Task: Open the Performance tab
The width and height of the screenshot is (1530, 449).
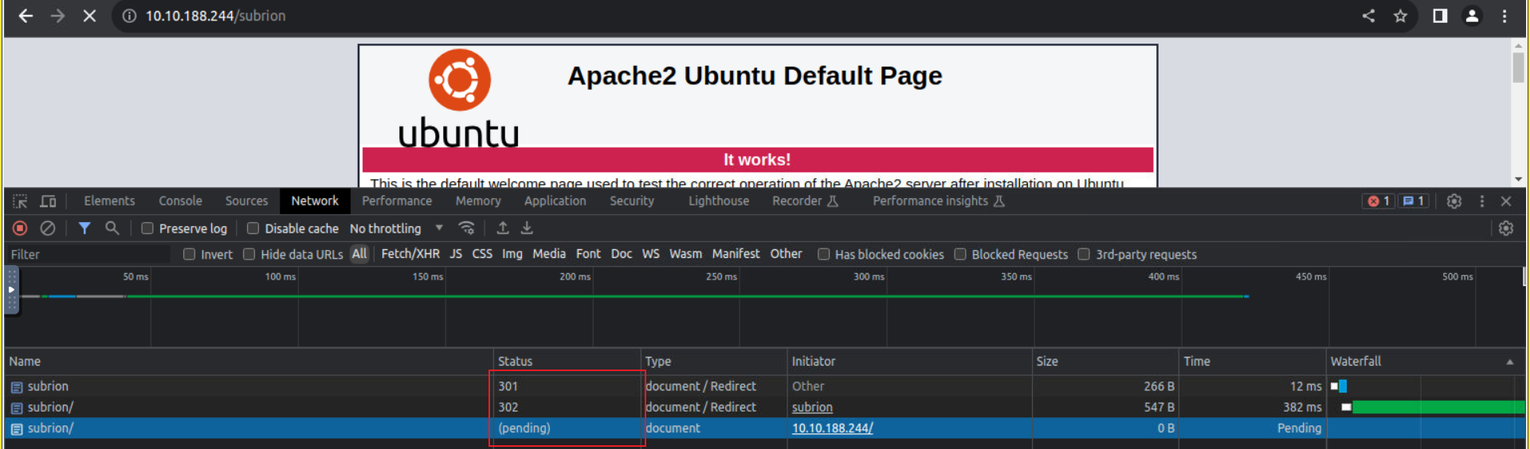Action: [397, 201]
